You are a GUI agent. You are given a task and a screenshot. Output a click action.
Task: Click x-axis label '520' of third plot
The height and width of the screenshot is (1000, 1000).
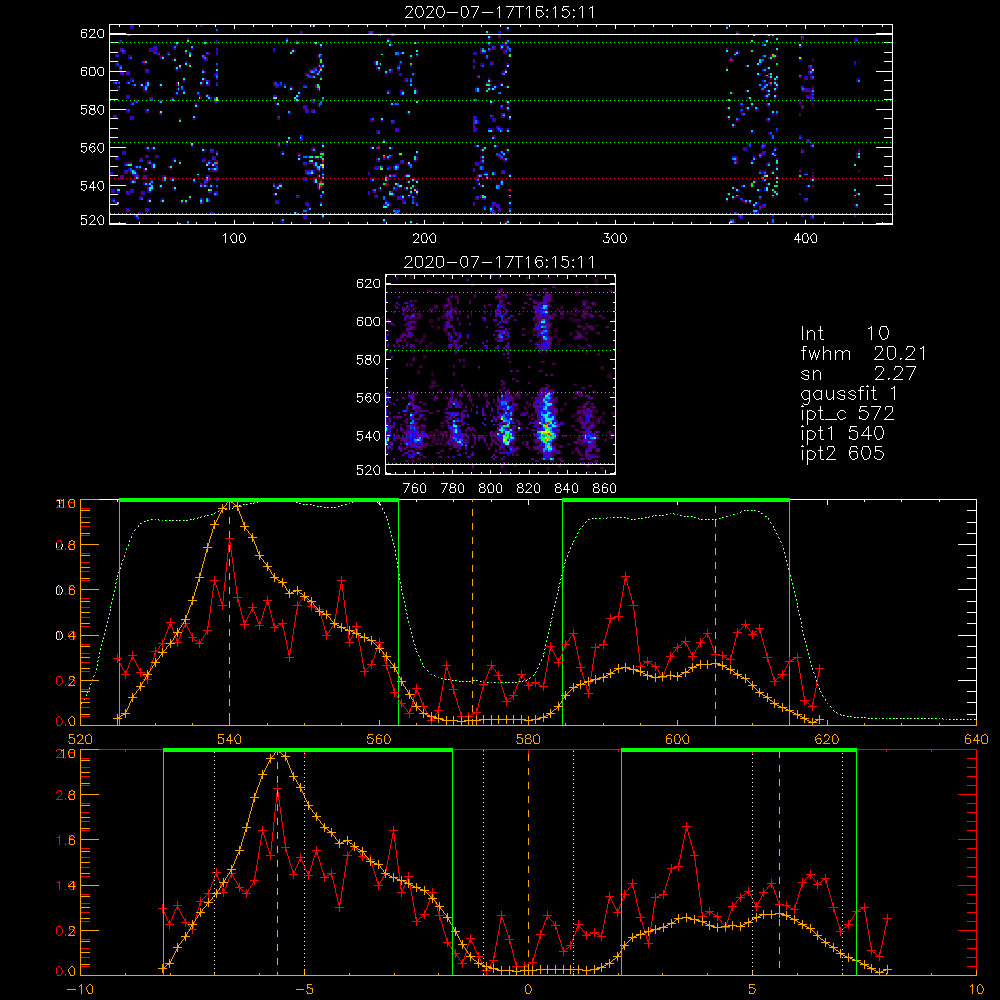80,740
